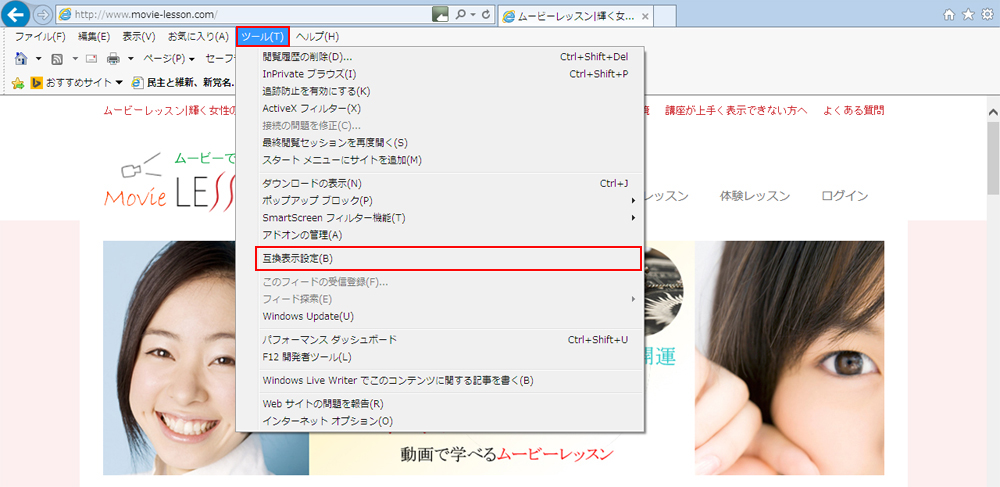Expand the Print dropdown arrow
The width and height of the screenshot is (1000, 487).
[x=130, y=59]
